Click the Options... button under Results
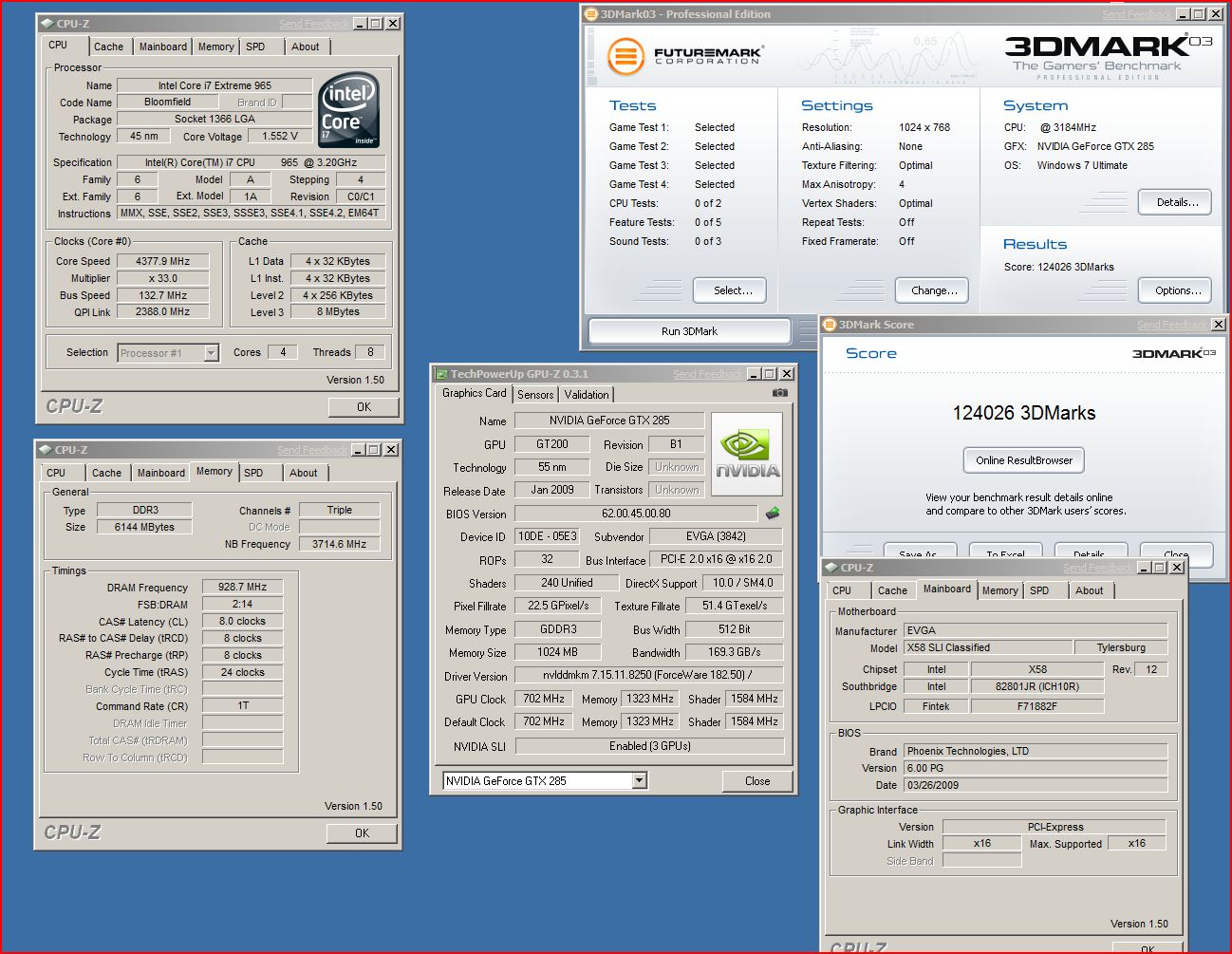 point(1175,290)
